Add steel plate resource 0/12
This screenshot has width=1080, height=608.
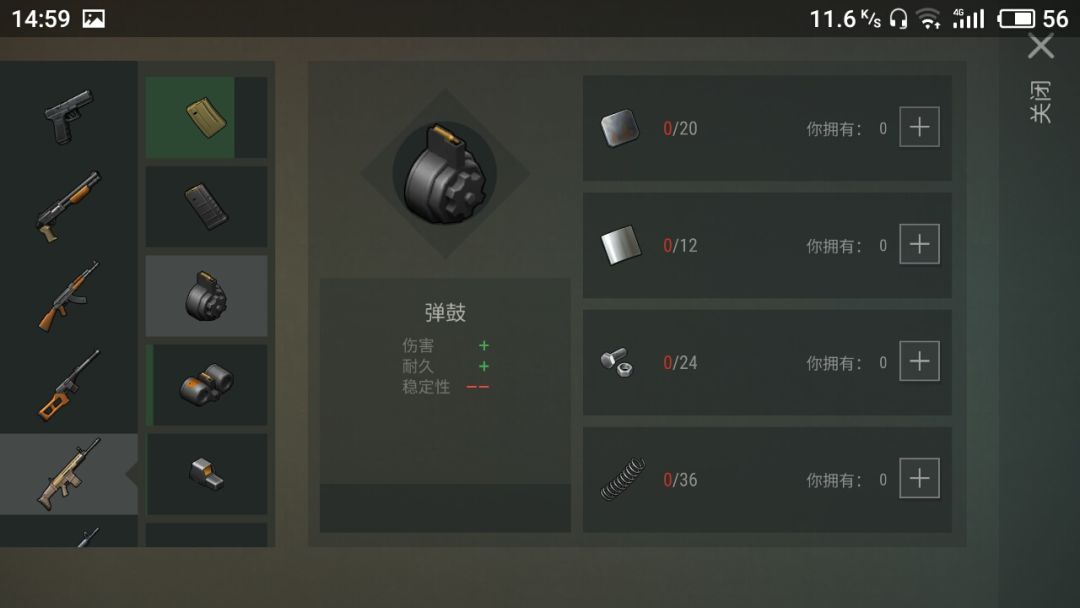pos(920,244)
